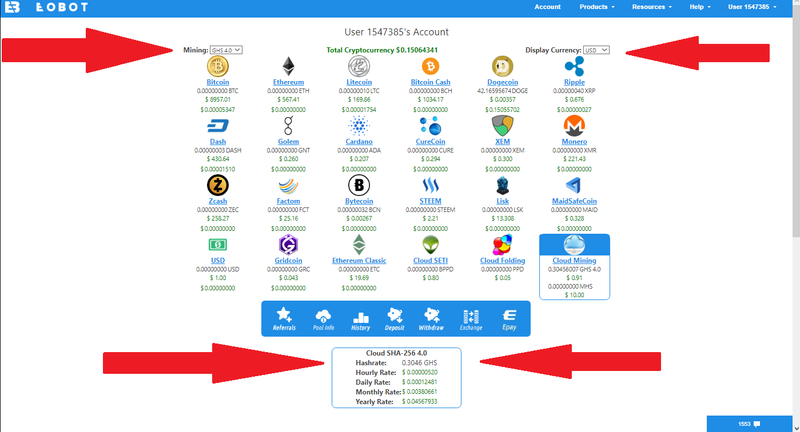Click the Cloud SHA-256 4.0 heading
The image size is (800, 432).
click(396, 353)
